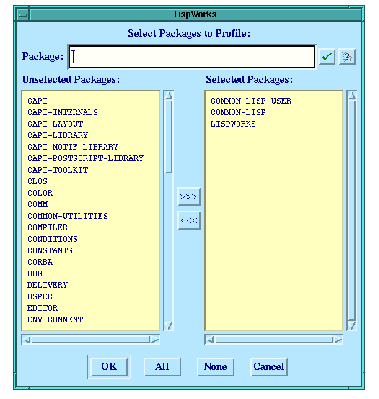Select ENV-CONTEXT package at list bottom
This screenshot has height=399, width=379.
pyautogui.click(x=55, y=319)
